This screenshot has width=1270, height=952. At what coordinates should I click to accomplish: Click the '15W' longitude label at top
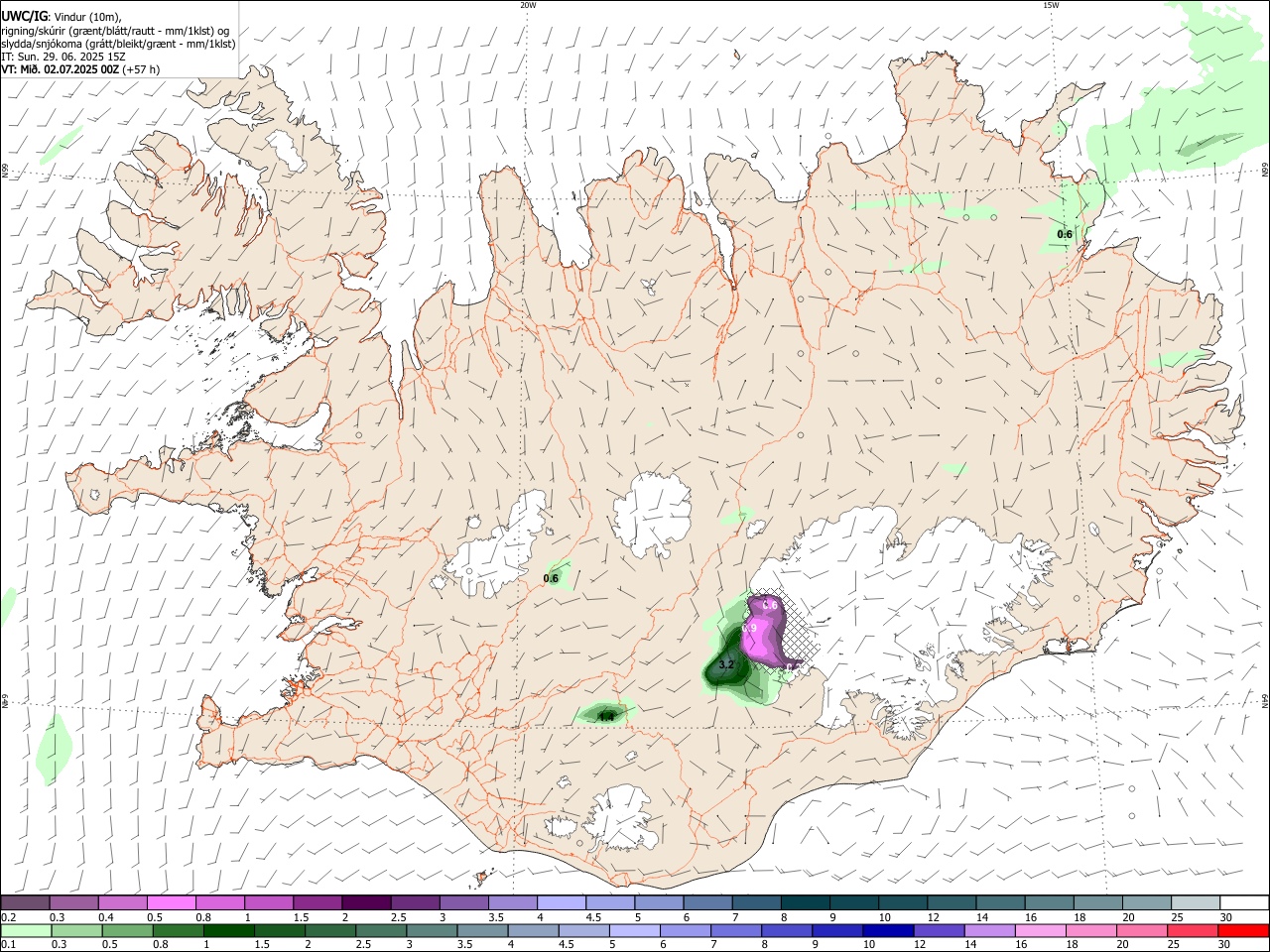[1051, 5]
